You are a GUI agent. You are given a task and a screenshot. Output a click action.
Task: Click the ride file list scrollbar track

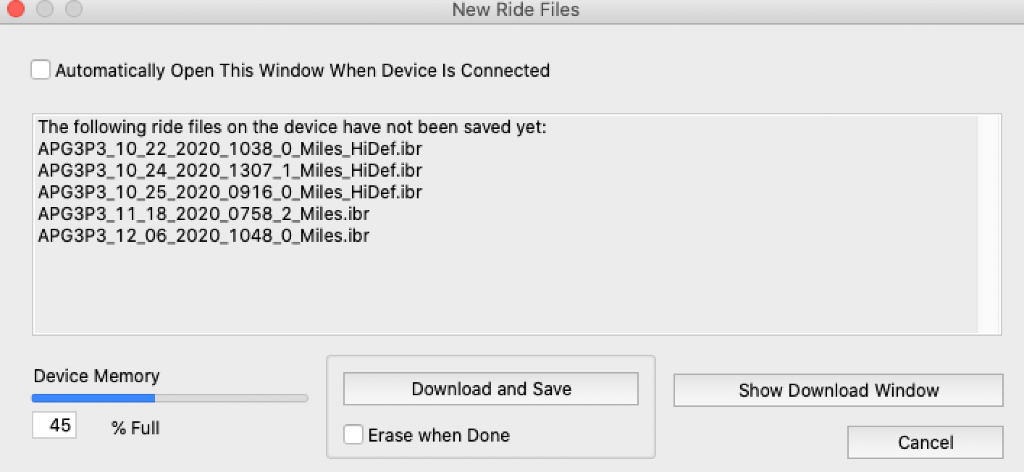pos(990,223)
